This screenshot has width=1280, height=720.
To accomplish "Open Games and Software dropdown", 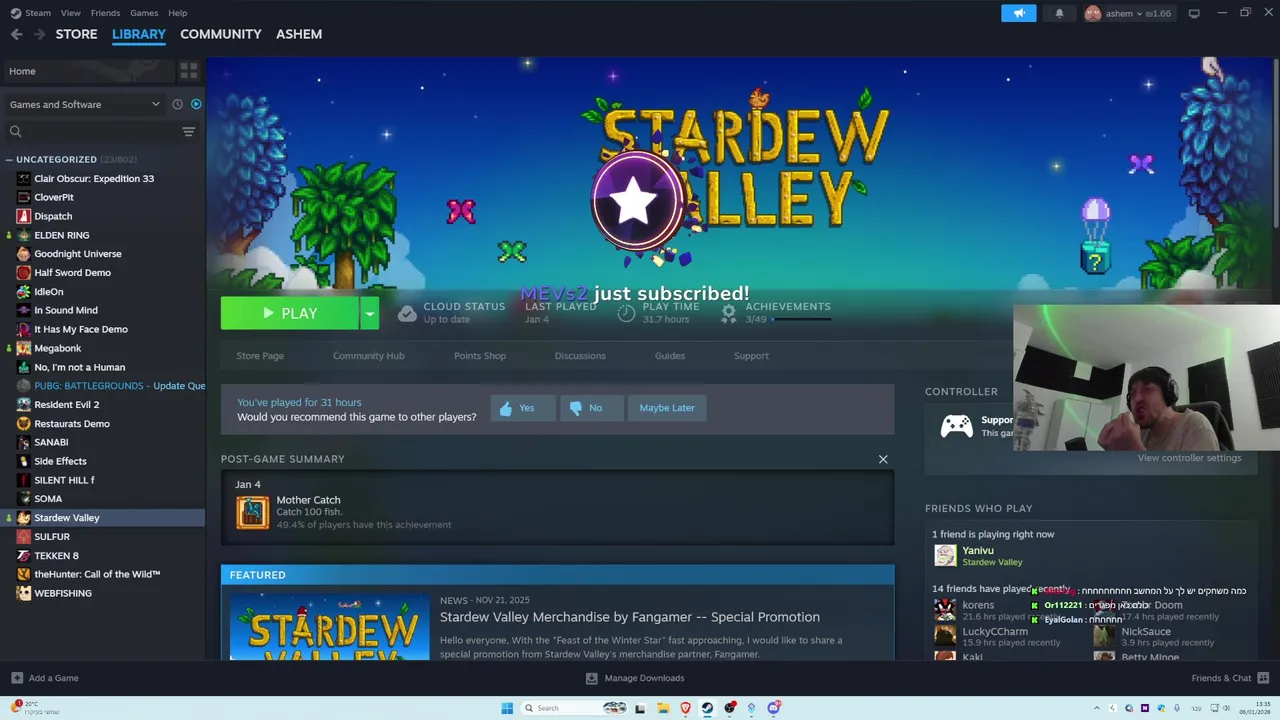I will [x=83, y=104].
